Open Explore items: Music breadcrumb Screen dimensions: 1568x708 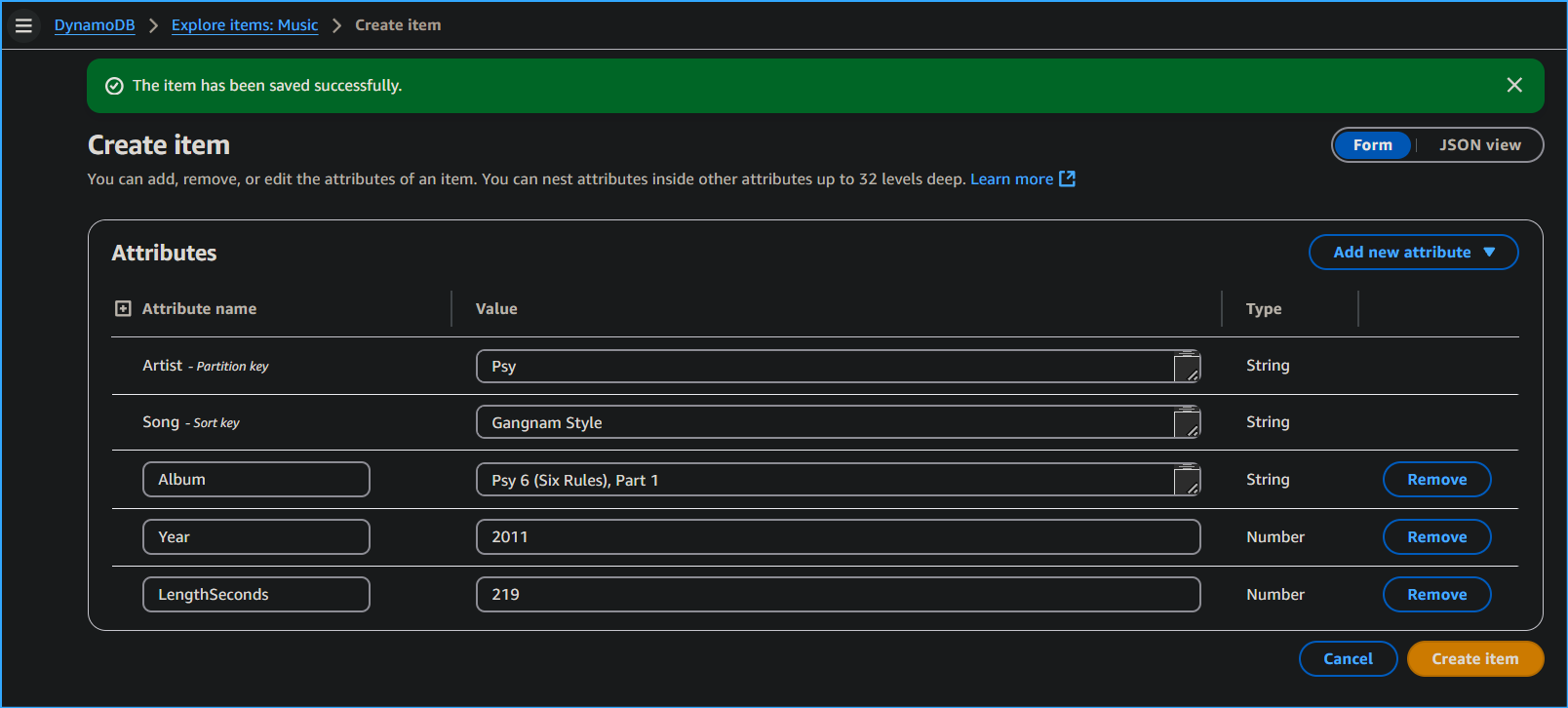click(245, 25)
